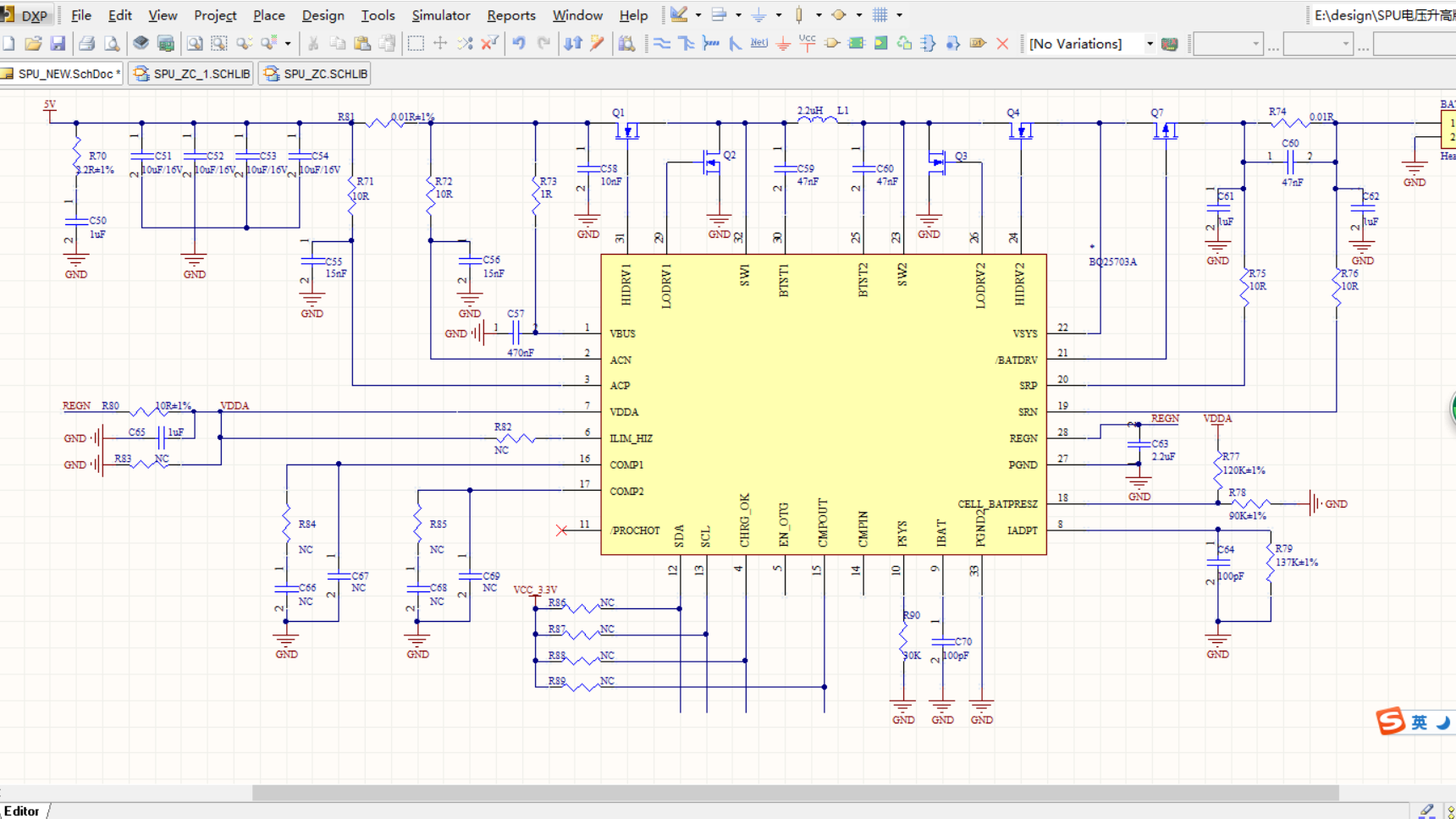Click the GND power port icon
The height and width of the screenshot is (819, 1456).
point(783,43)
